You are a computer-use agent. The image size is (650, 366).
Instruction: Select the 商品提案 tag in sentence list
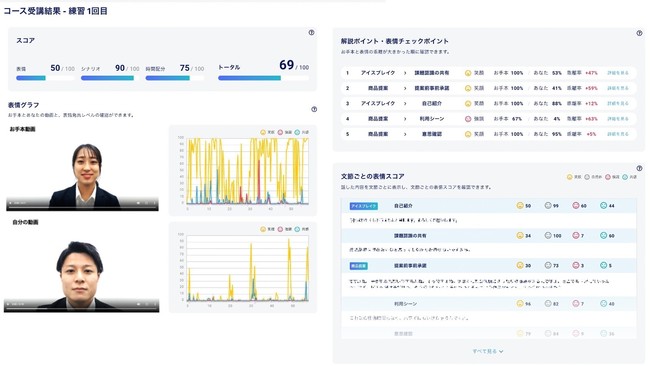[359, 266]
